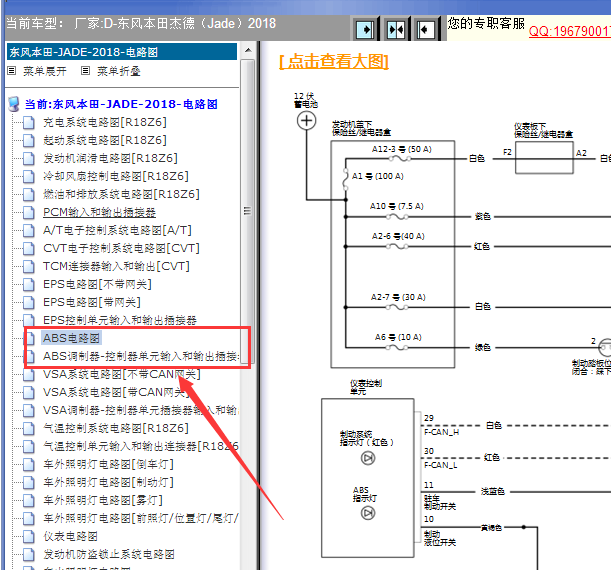The width and height of the screenshot is (611, 570).
Task: Click document icon for 燃油和排放系统电路图
Action: [x=28, y=194]
